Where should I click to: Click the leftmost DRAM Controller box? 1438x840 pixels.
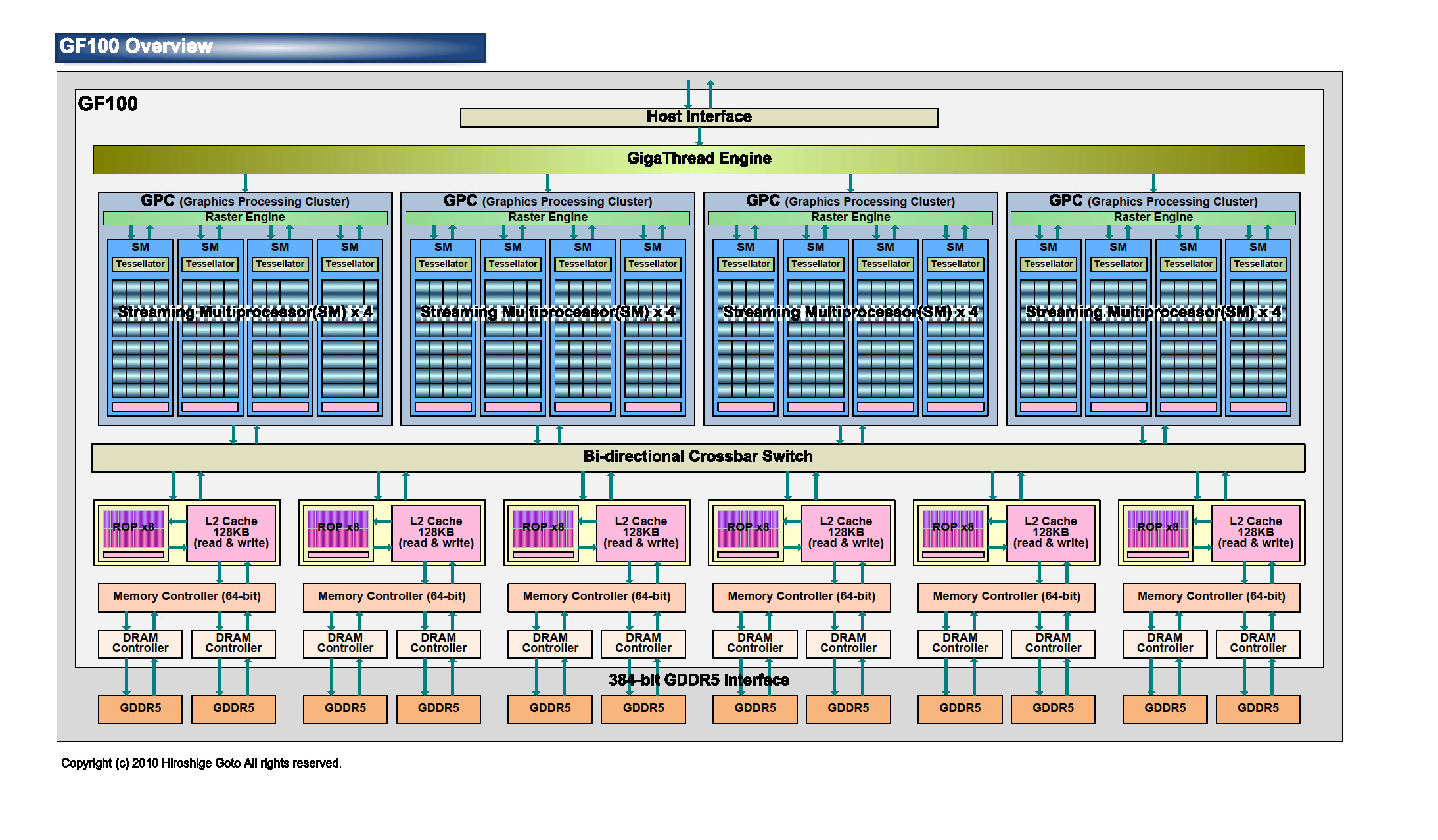point(140,643)
